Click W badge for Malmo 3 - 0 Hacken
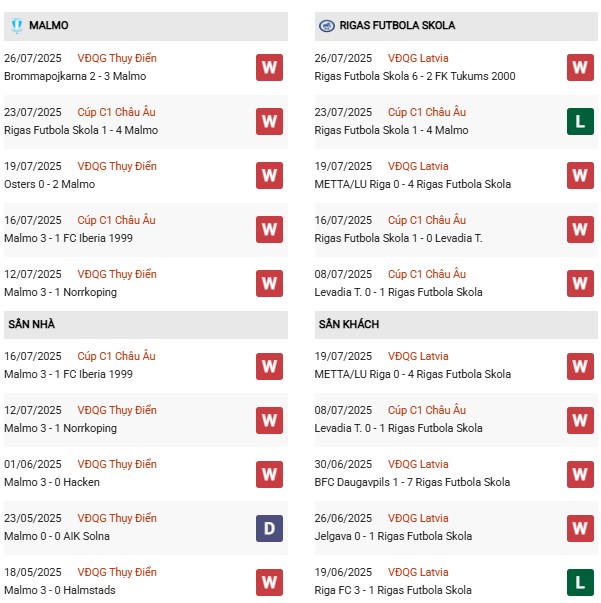 click(x=268, y=474)
